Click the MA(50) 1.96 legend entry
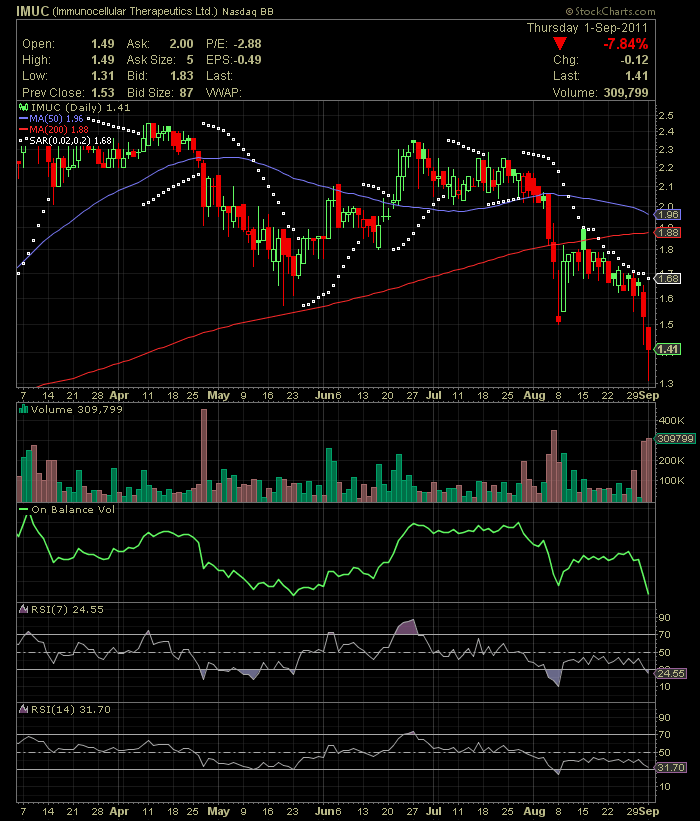The image size is (700, 821). [51, 119]
